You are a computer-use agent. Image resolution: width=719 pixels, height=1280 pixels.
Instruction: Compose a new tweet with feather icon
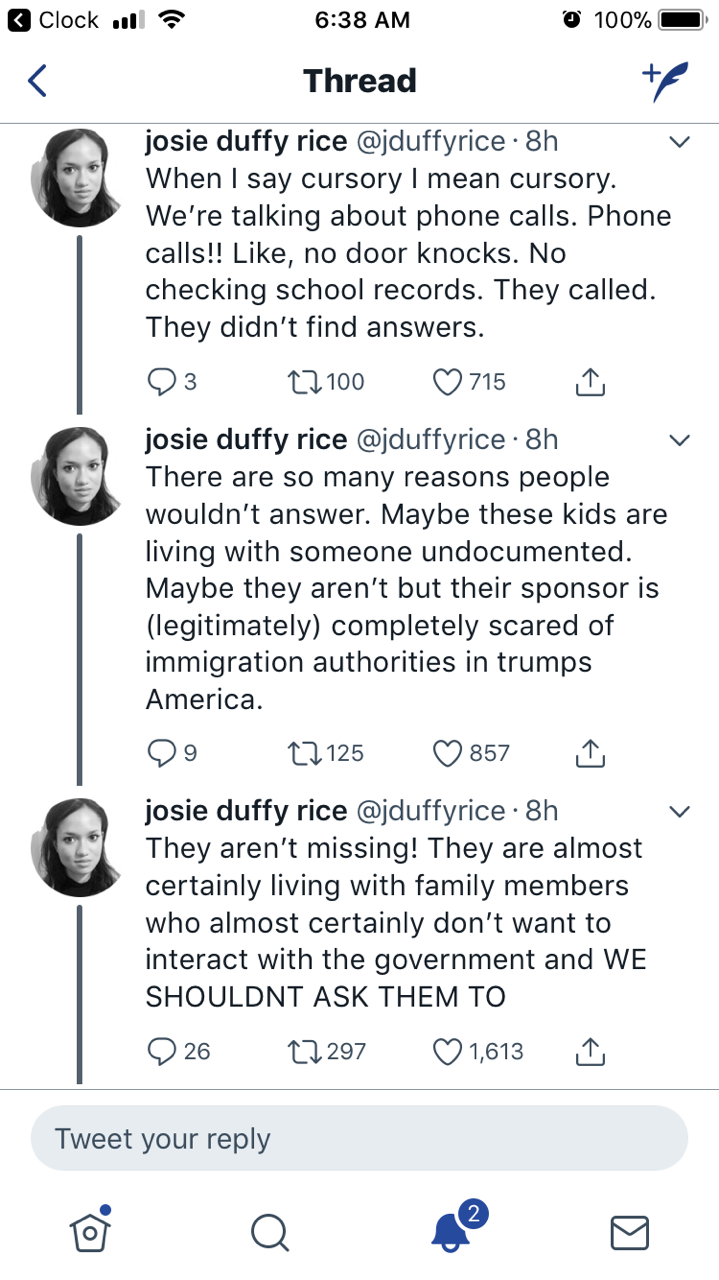point(665,82)
